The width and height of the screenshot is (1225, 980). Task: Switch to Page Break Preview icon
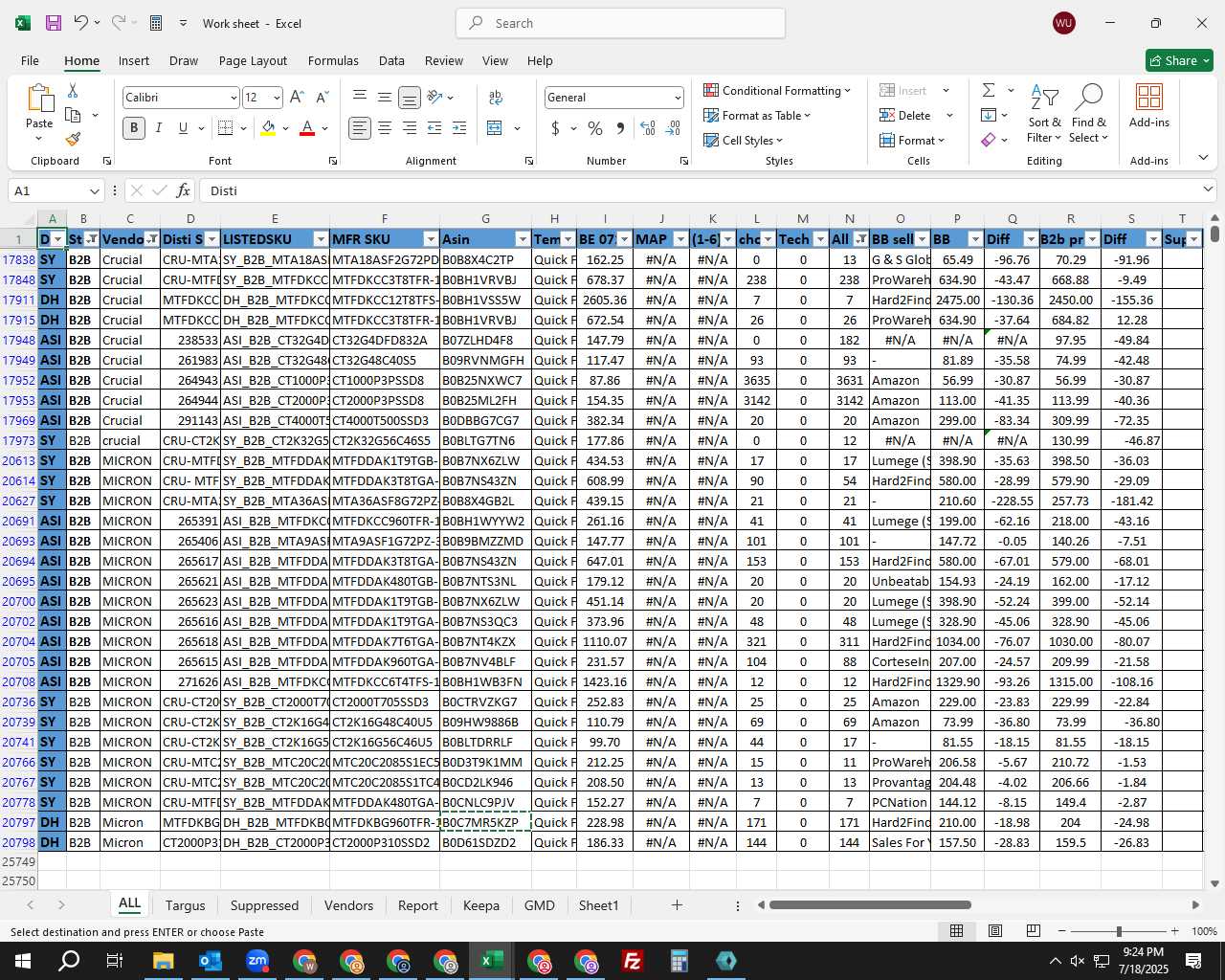pyautogui.click(x=1034, y=931)
